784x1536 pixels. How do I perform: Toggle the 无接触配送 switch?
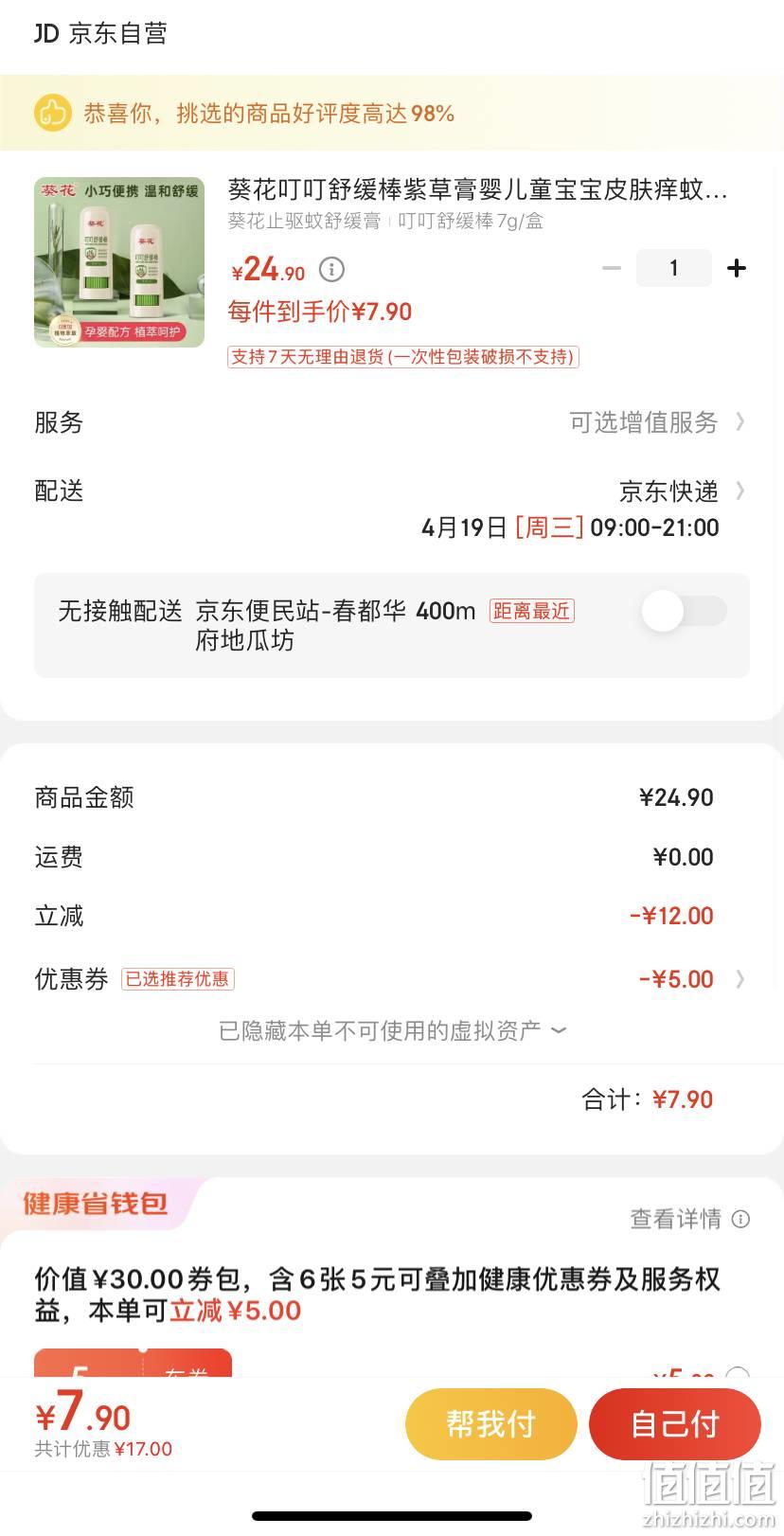684,611
